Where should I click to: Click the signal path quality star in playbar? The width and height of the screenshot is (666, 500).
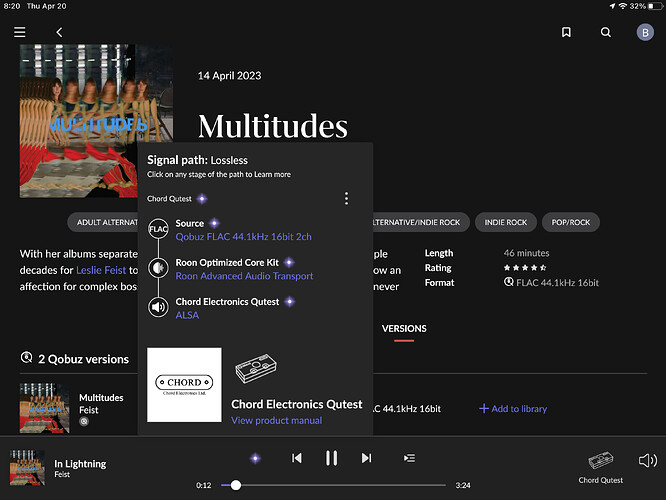coord(255,458)
